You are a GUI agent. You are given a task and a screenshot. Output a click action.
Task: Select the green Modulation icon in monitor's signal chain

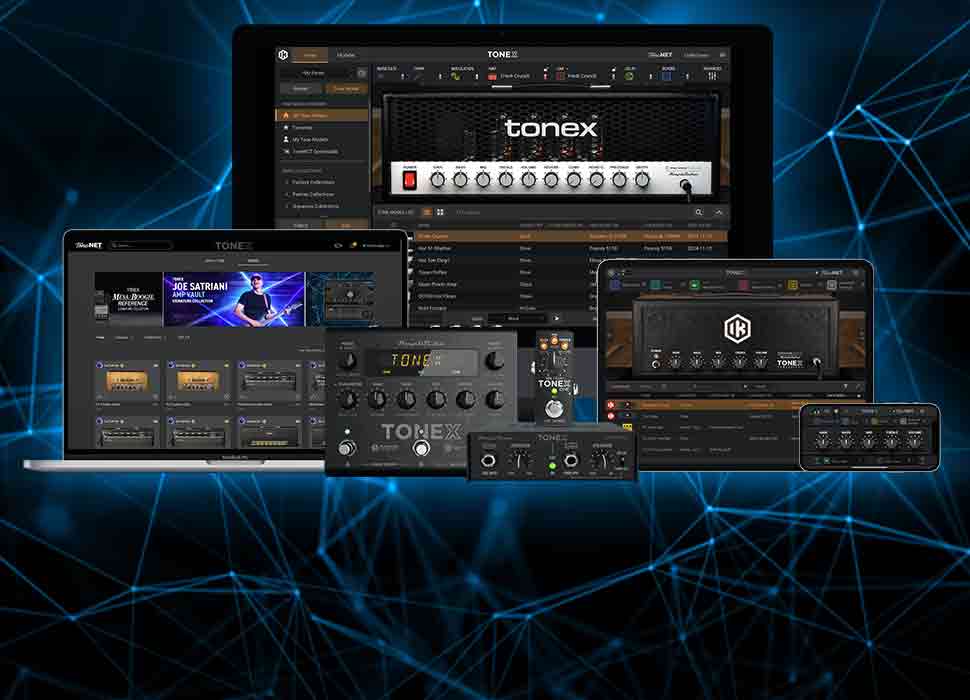[x=456, y=77]
